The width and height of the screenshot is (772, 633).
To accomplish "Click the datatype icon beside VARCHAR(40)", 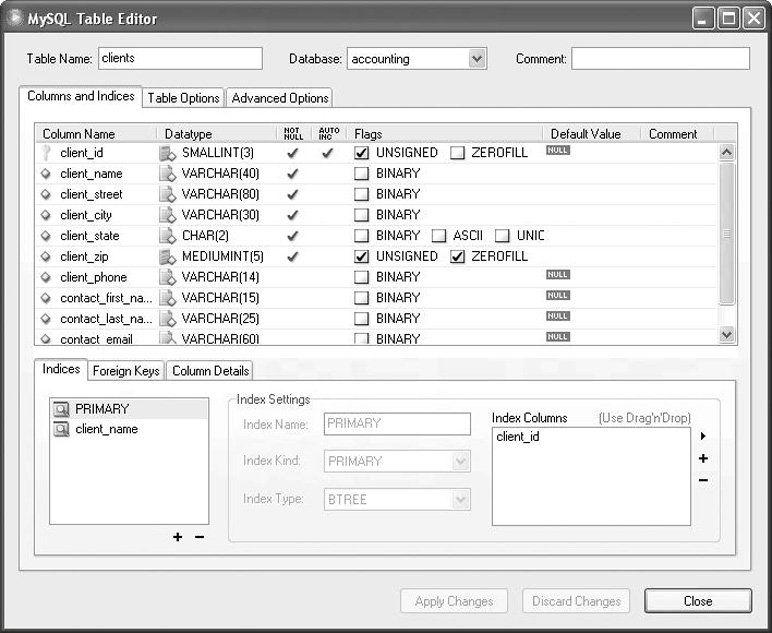I will click(x=167, y=174).
